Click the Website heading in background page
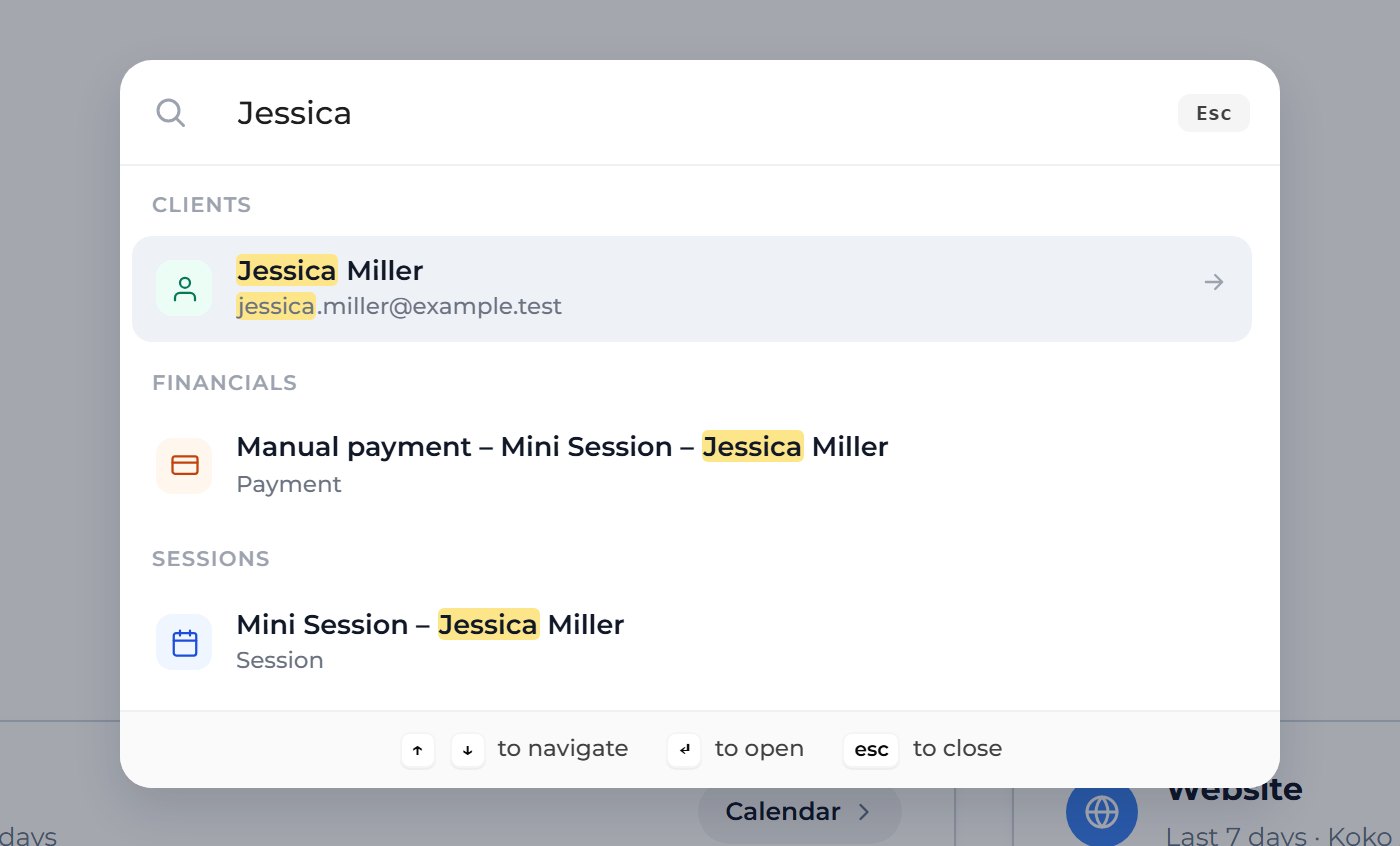The height and width of the screenshot is (846, 1400). (x=1234, y=790)
